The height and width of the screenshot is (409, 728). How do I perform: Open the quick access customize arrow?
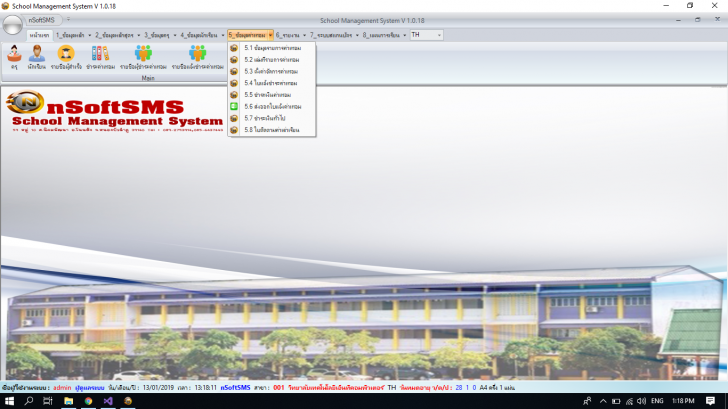pyautogui.click(x=68, y=19)
